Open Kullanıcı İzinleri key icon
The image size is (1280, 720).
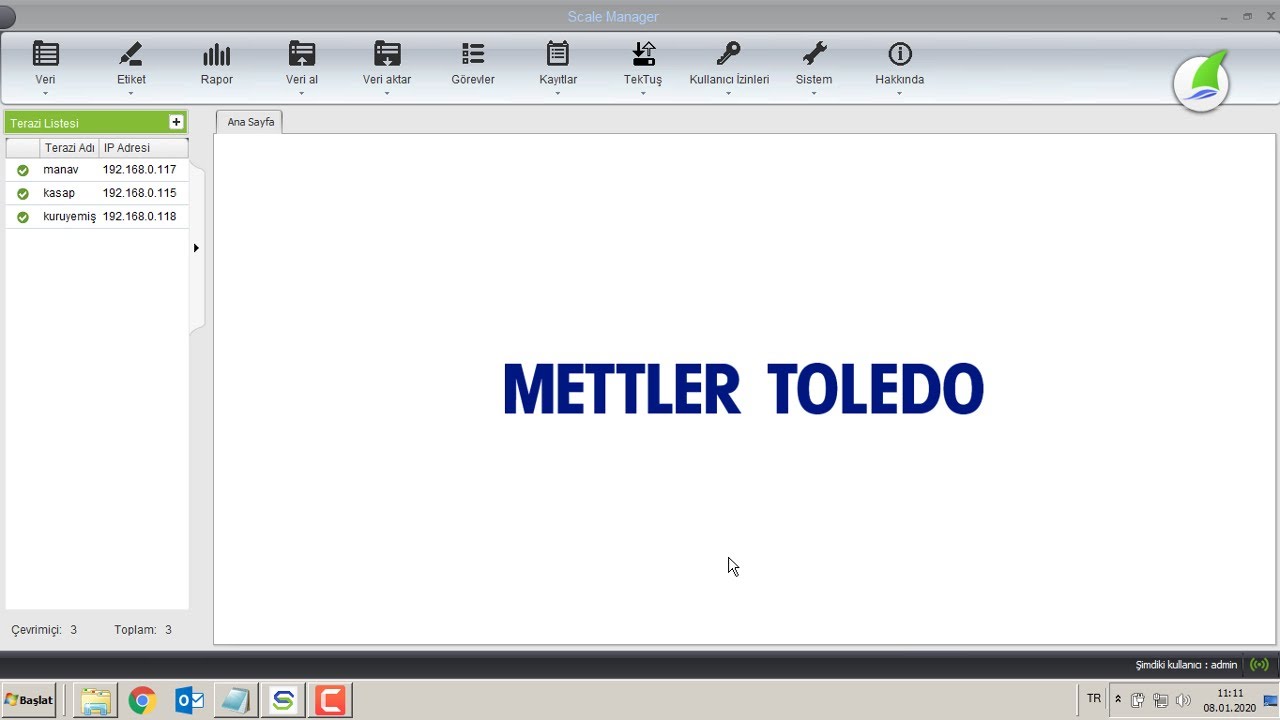tap(729, 54)
